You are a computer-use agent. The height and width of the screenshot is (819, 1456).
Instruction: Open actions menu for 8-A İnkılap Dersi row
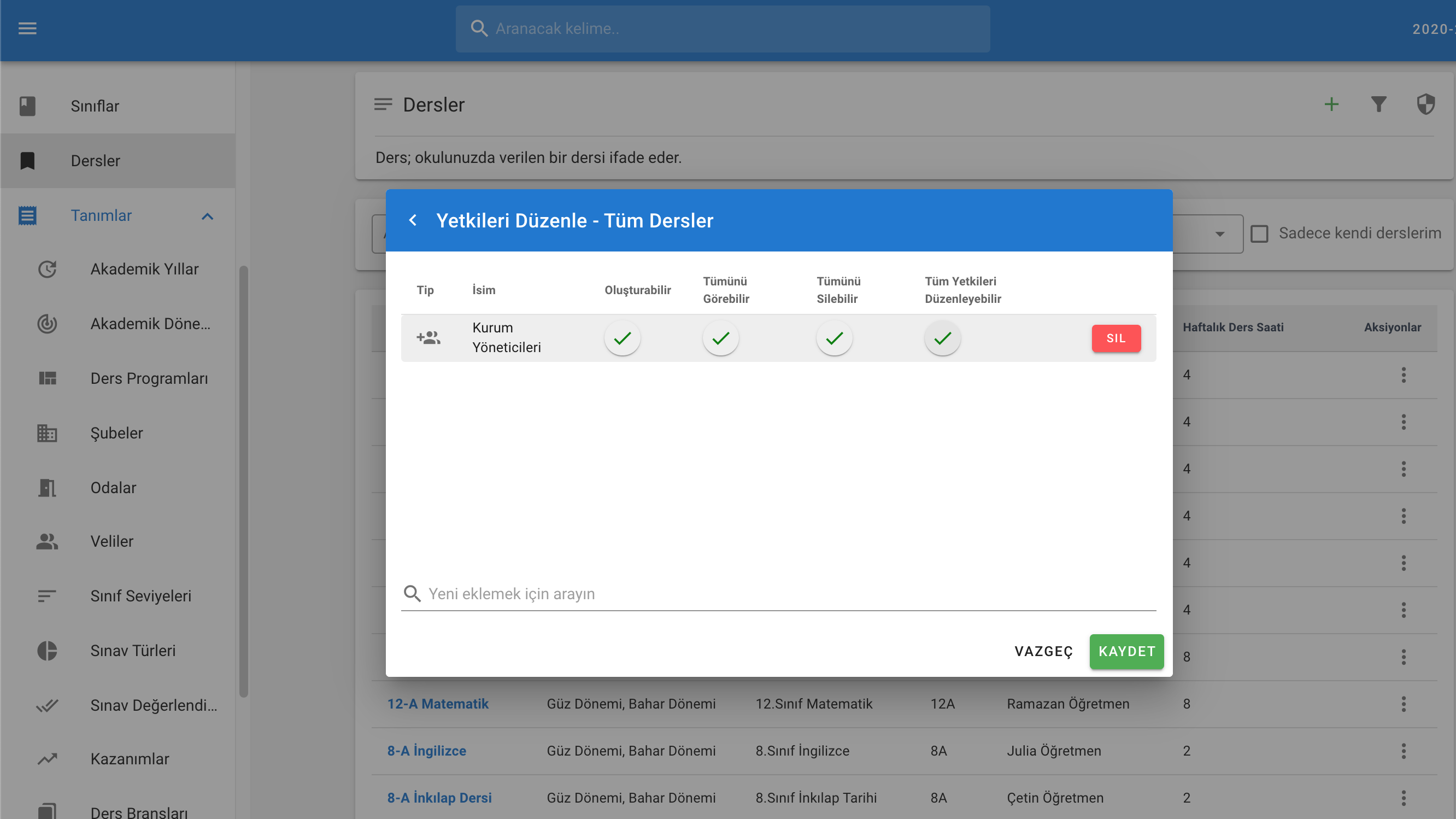(1404, 798)
